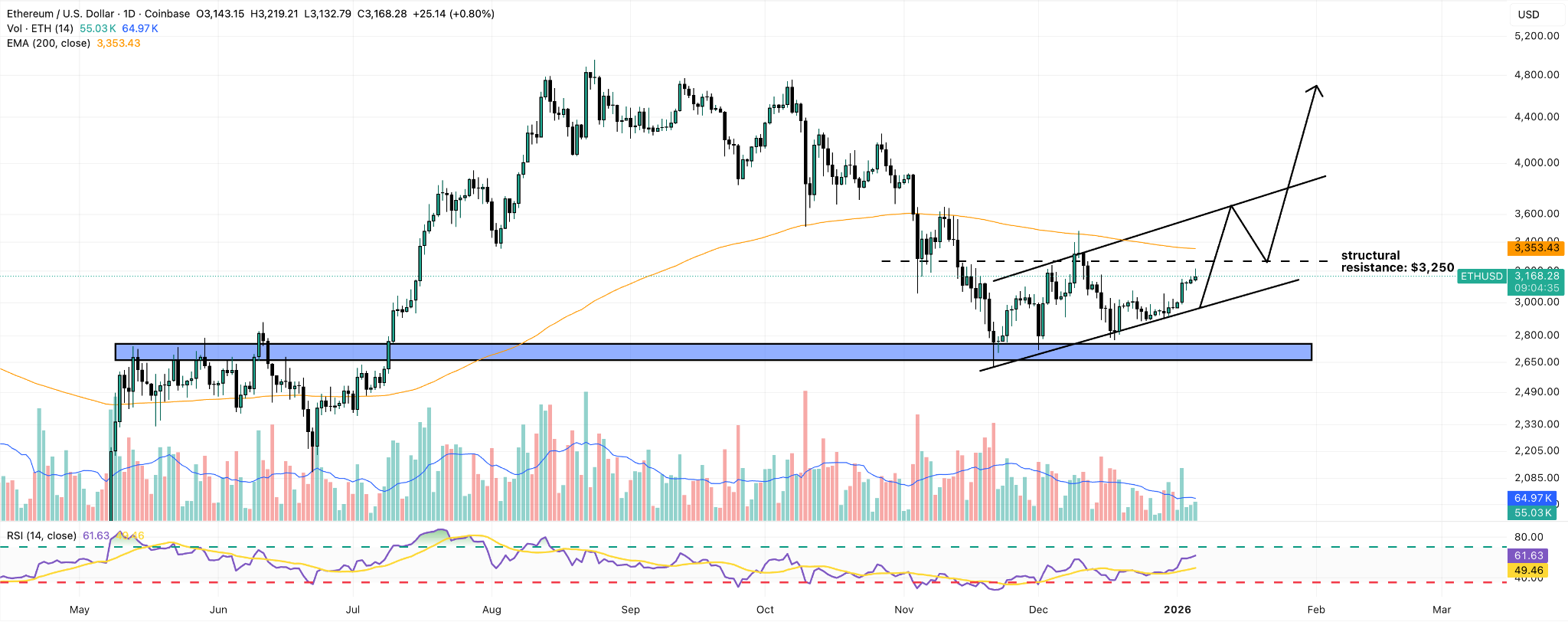Viewport: 1568px width, 622px height.
Task: Click the green 55.03K volume tag
Action: coord(1531,512)
